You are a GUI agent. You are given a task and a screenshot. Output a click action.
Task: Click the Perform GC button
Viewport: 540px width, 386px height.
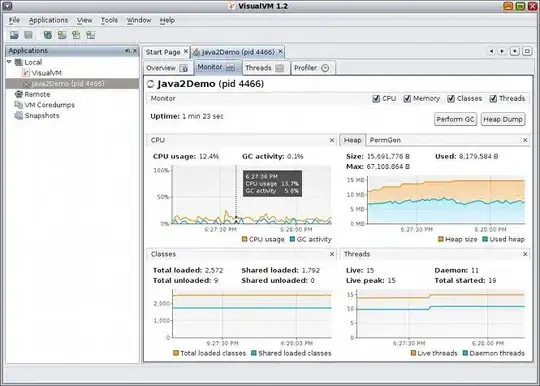[x=455, y=119]
